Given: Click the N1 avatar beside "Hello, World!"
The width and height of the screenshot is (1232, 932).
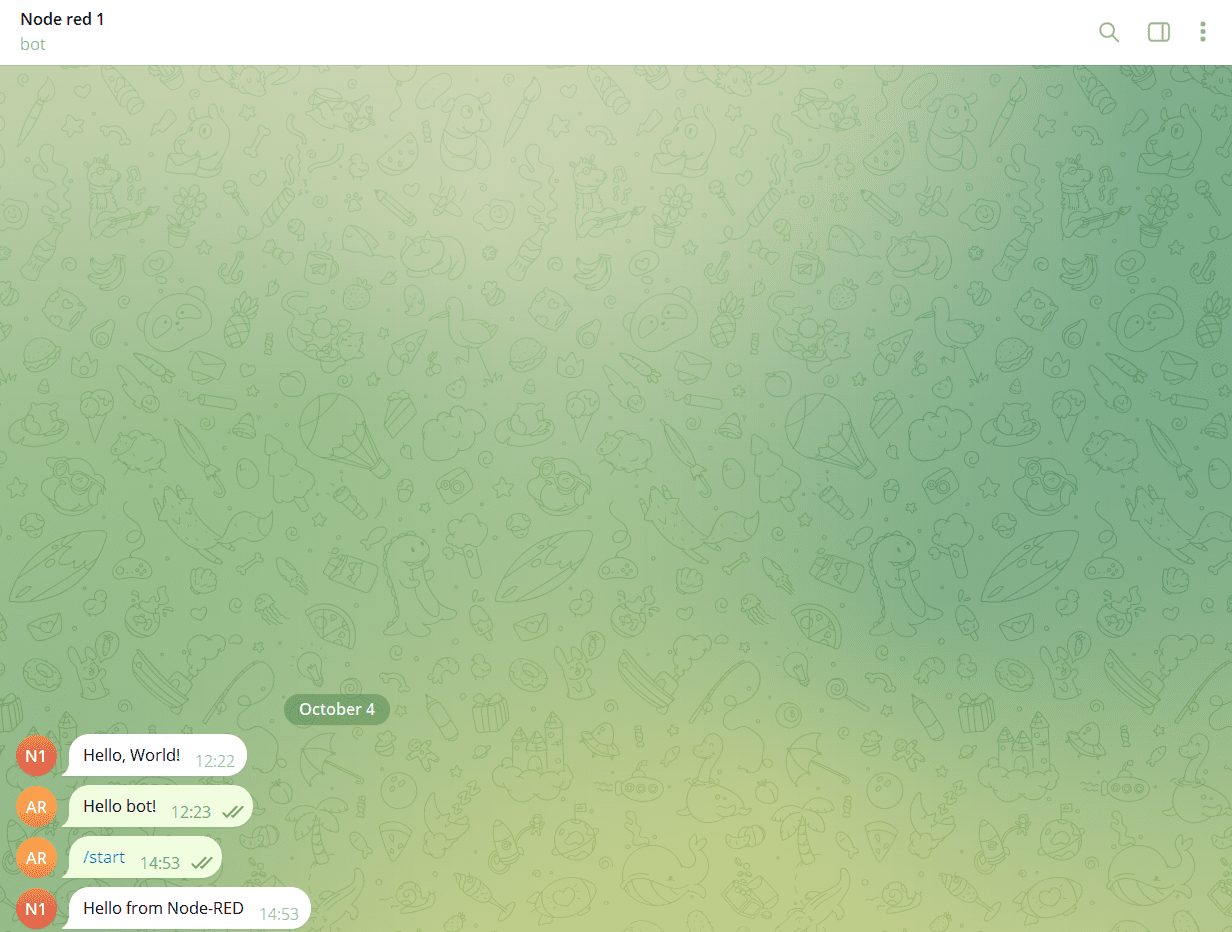Looking at the screenshot, I should click(36, 756).
